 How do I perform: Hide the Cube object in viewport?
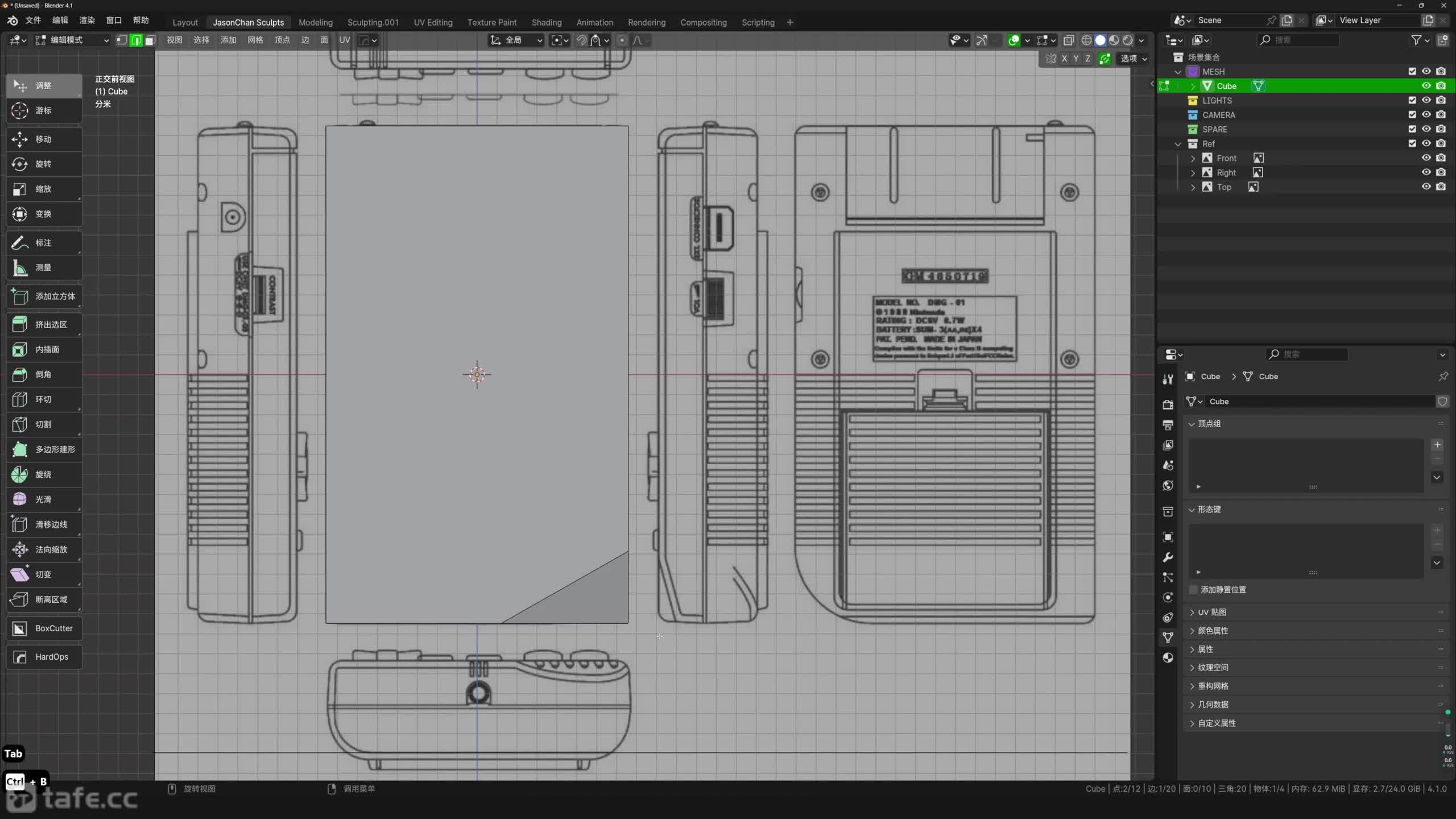1426,86
